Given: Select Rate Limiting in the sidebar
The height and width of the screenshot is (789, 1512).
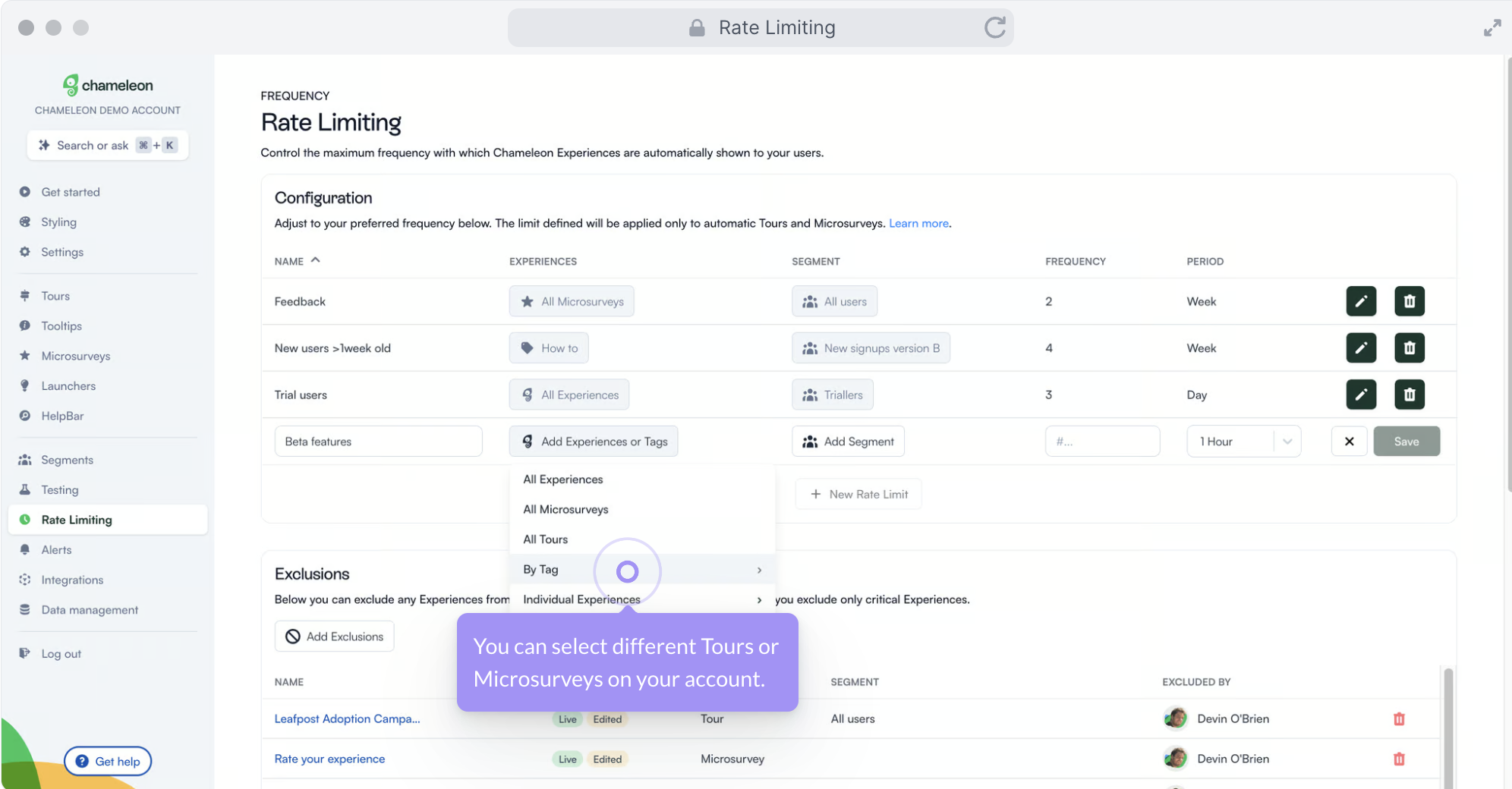Looking at the screenshot, I should click(108, 520).
